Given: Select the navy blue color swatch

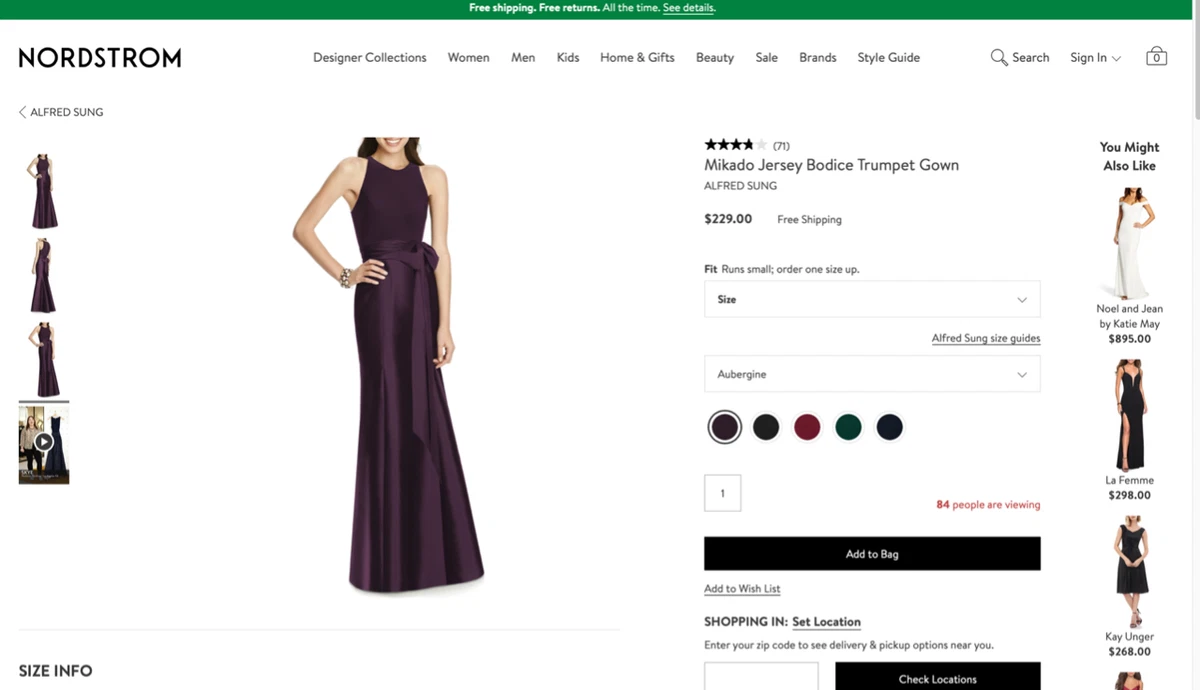Looking at the screenshot, I should [889, 427].
